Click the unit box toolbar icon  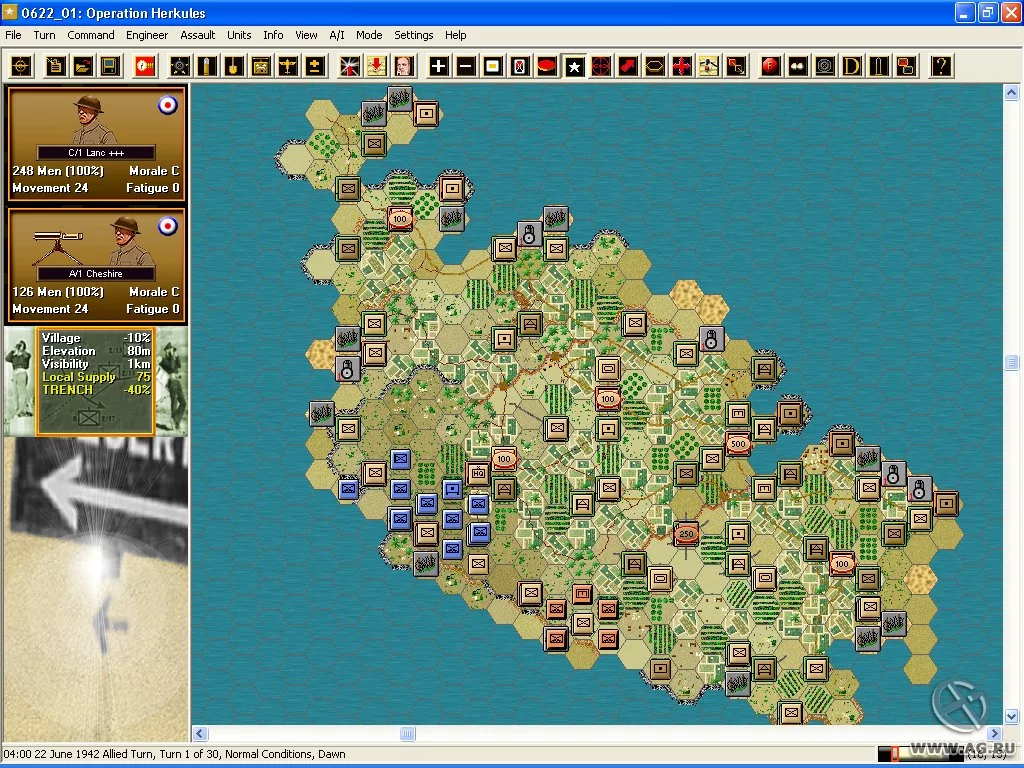click(x=261, y=66)
